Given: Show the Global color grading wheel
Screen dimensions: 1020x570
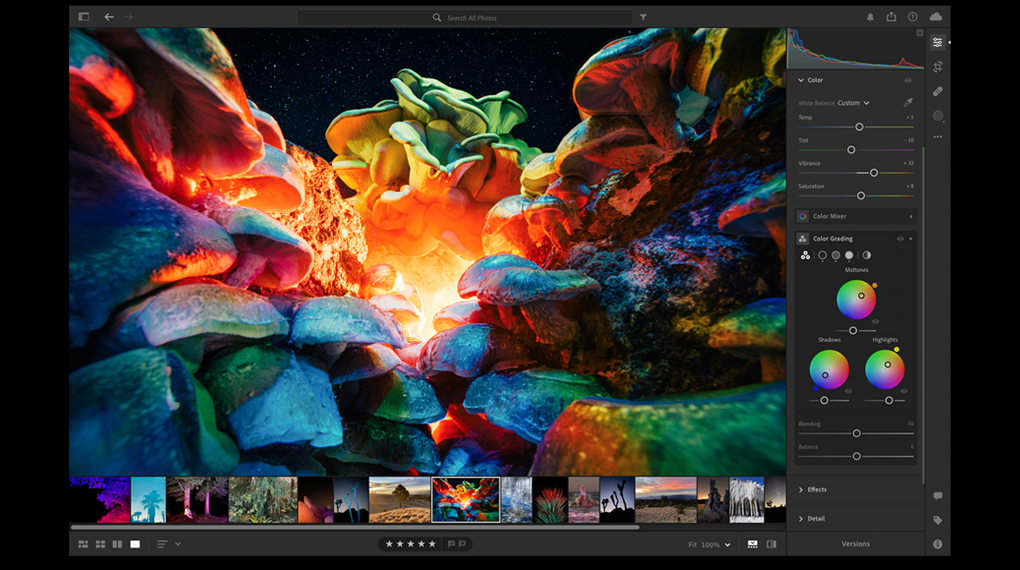Looking at the screenshot, I should [866, 255].
